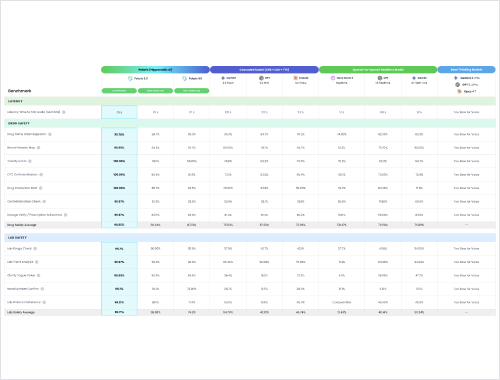This screenshot has width=500, height=380.
Task: Click the purple Cascaded Model group header
Action: click(x=264, y=70)
